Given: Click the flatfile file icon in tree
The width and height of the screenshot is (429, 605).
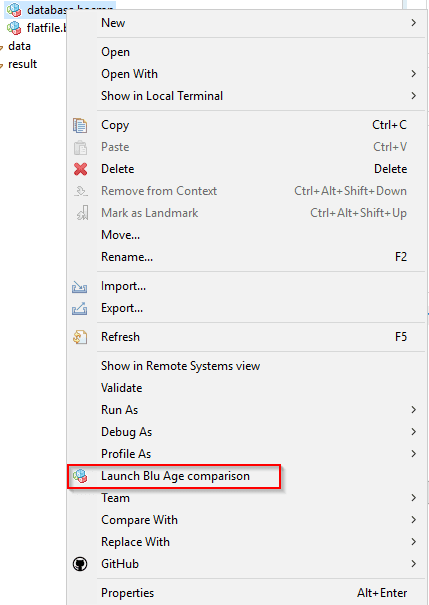Looking at the screenshot, I should coord(14,28).
